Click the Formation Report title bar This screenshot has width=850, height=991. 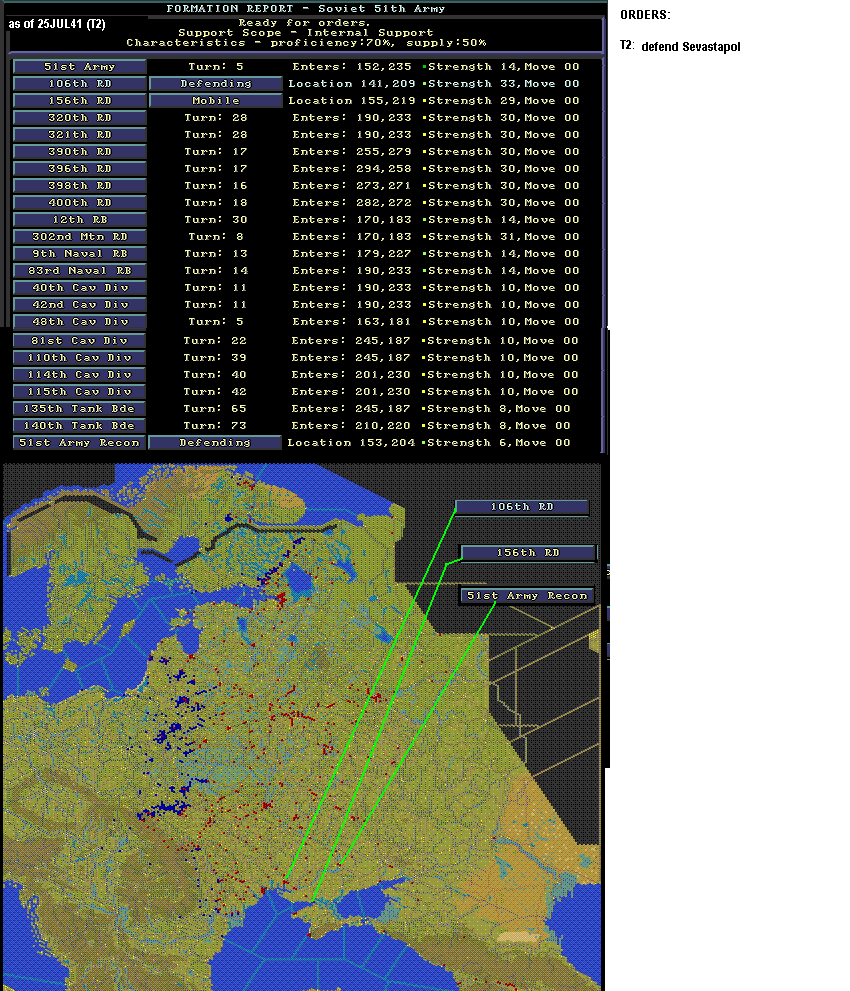[306, 8]
